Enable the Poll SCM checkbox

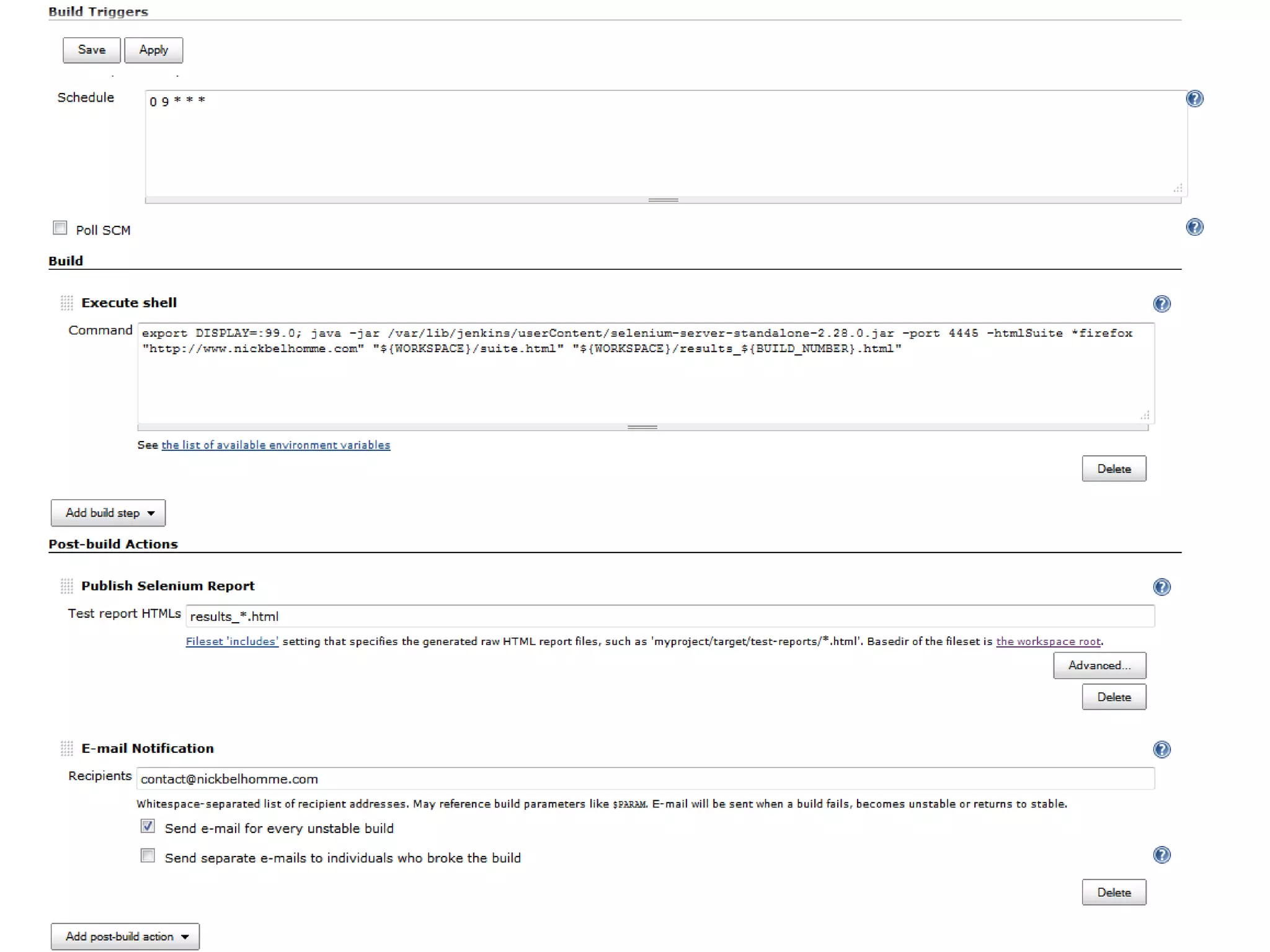60,228
